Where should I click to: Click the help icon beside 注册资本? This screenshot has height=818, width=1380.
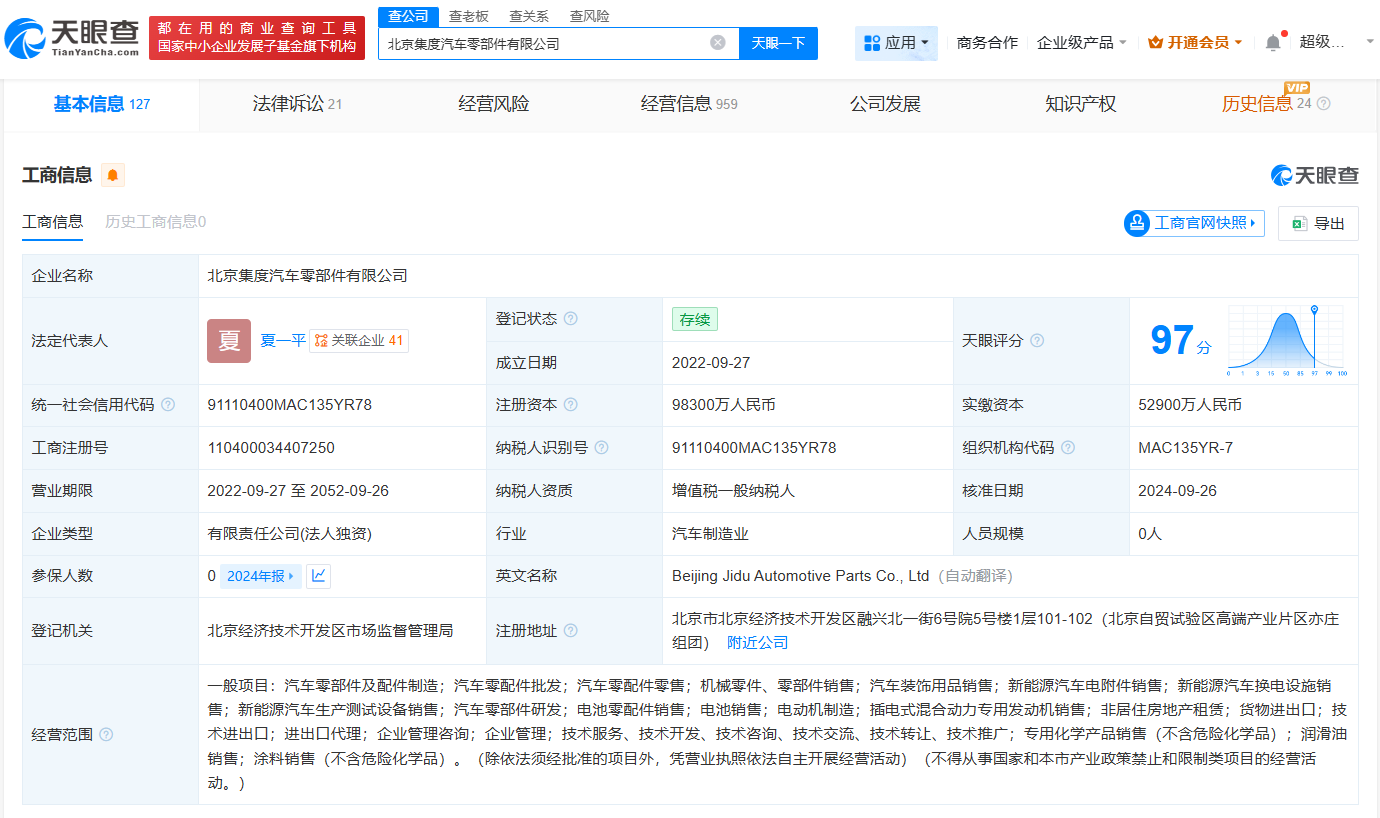click(x=570, y=405)
